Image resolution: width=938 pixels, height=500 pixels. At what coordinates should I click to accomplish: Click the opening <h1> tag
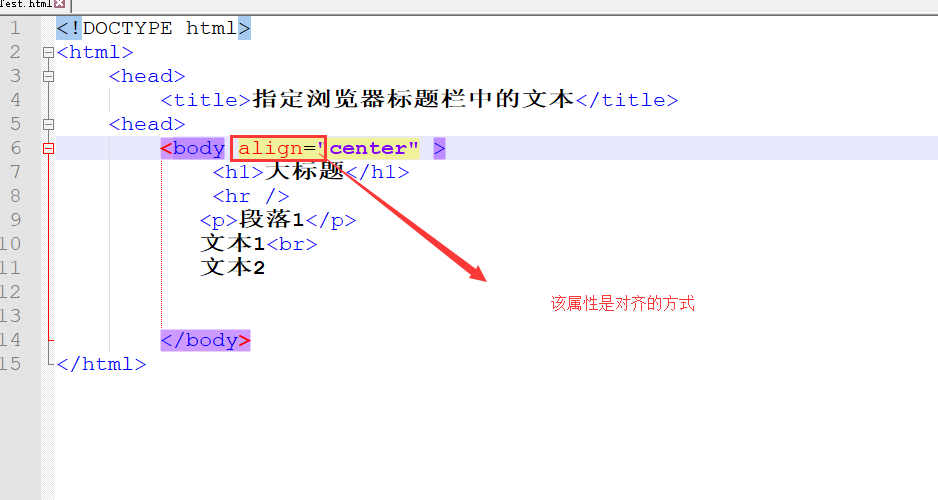coord(238,172)
